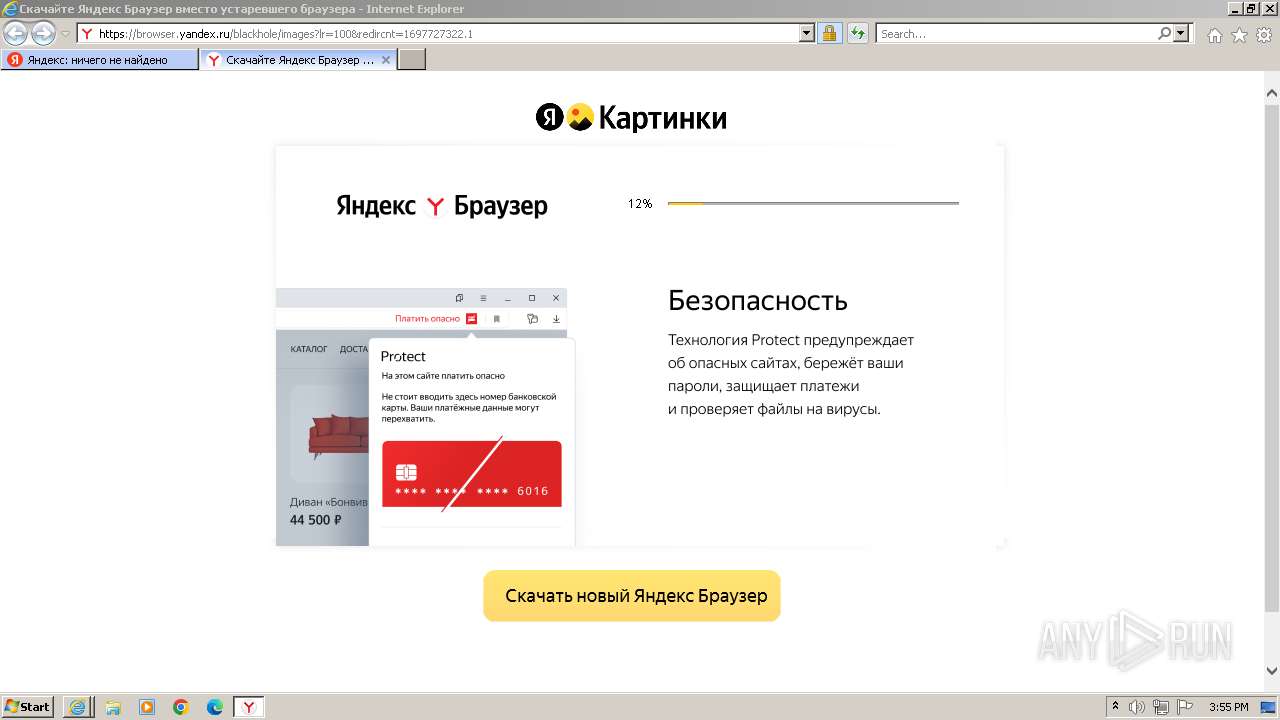Open the File Explorer taskbar icon
Screen dimensions: 1280x720
(x=113, y=707)
